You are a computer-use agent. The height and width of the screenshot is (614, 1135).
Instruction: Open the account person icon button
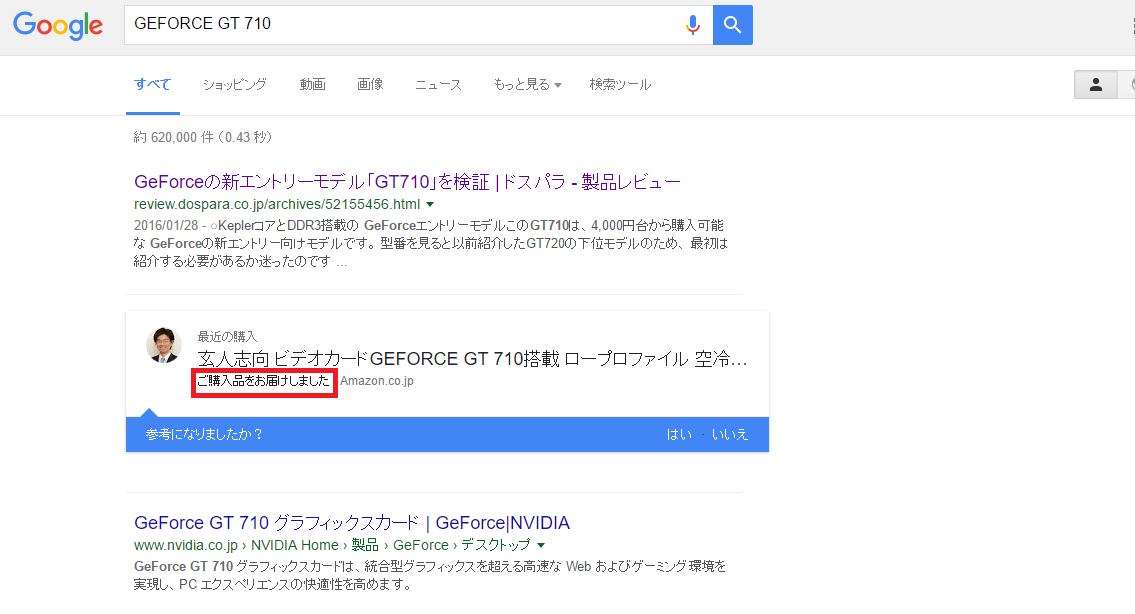tap(1095, 85)
